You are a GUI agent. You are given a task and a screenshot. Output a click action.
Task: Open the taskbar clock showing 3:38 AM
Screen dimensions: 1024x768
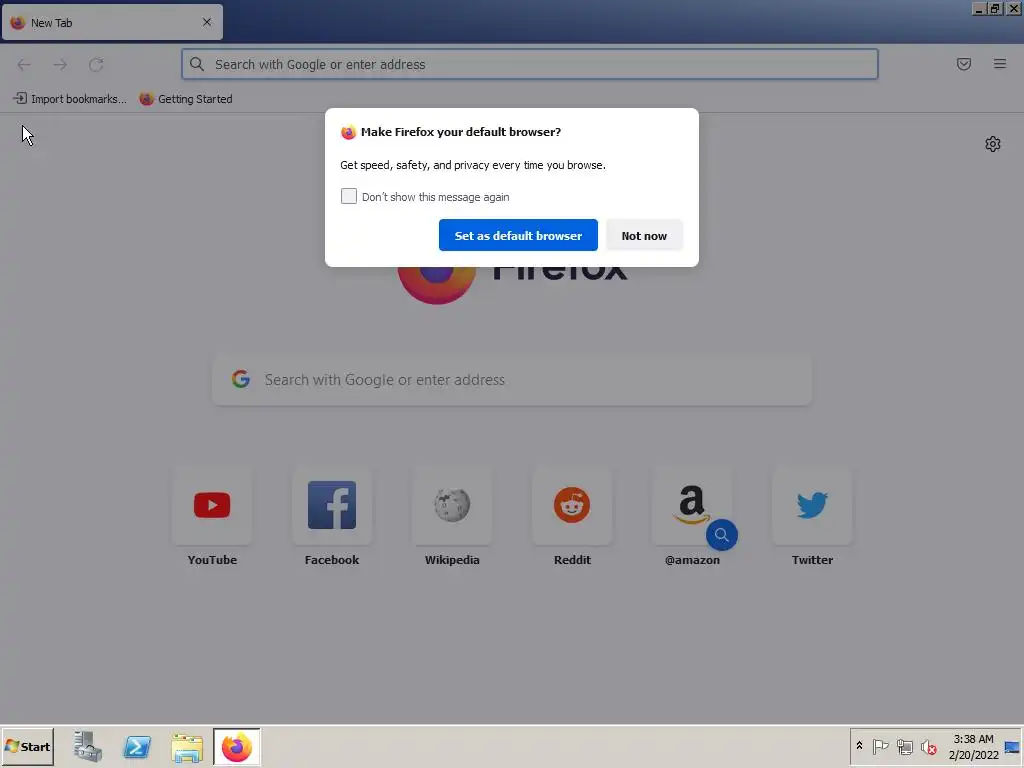(x=973, y=746)
